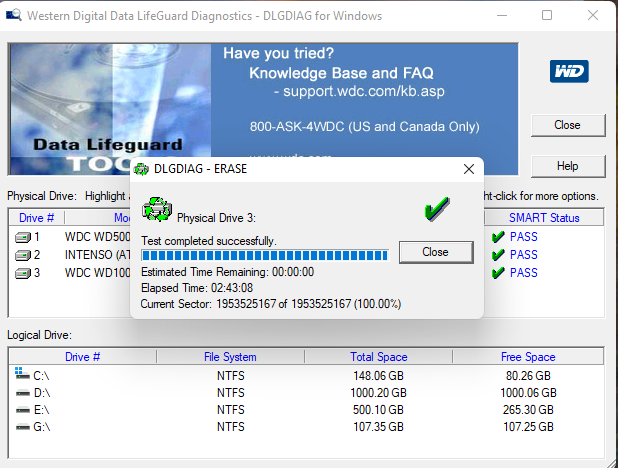Click the Test completed successfully message
618x468 pixels.
pyautogui.click(x=209, y=241)
